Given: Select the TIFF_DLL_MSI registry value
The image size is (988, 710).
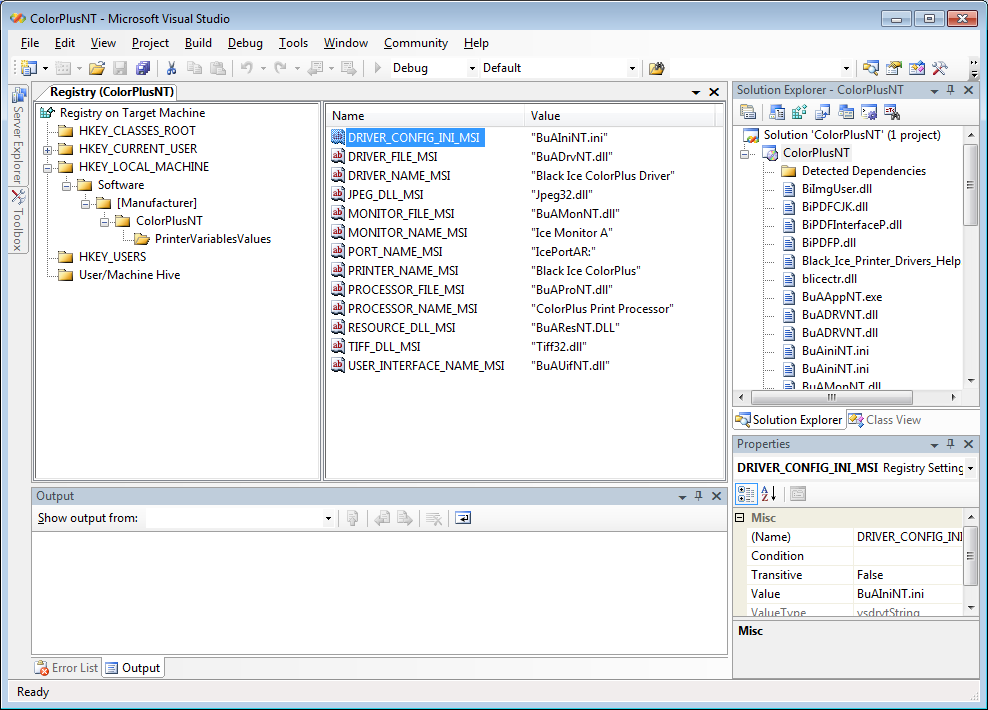Looking at the screenshot, I should tap(384, 347).
